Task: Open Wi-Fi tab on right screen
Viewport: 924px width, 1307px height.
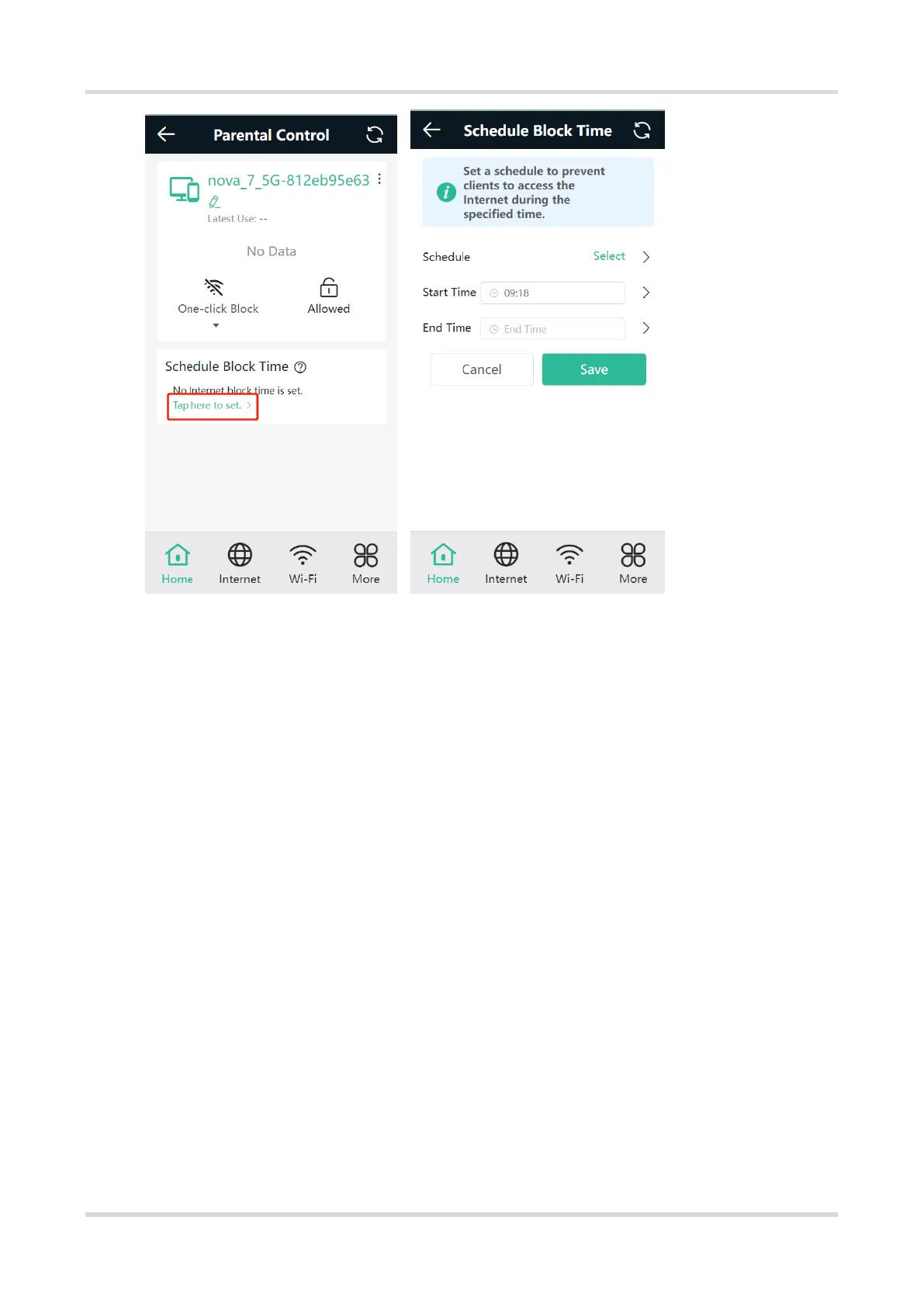Action: tap(569, 563)
